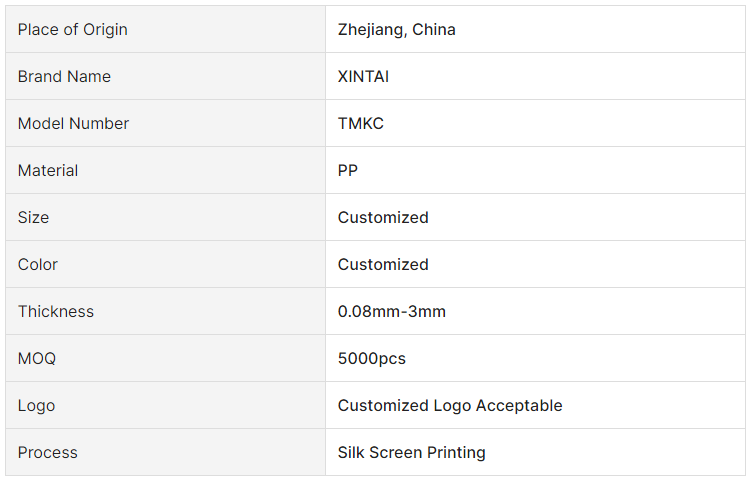The image size is (755, 483).
Task: Click the MOQ label cell
Action: [x=165, y=358]
